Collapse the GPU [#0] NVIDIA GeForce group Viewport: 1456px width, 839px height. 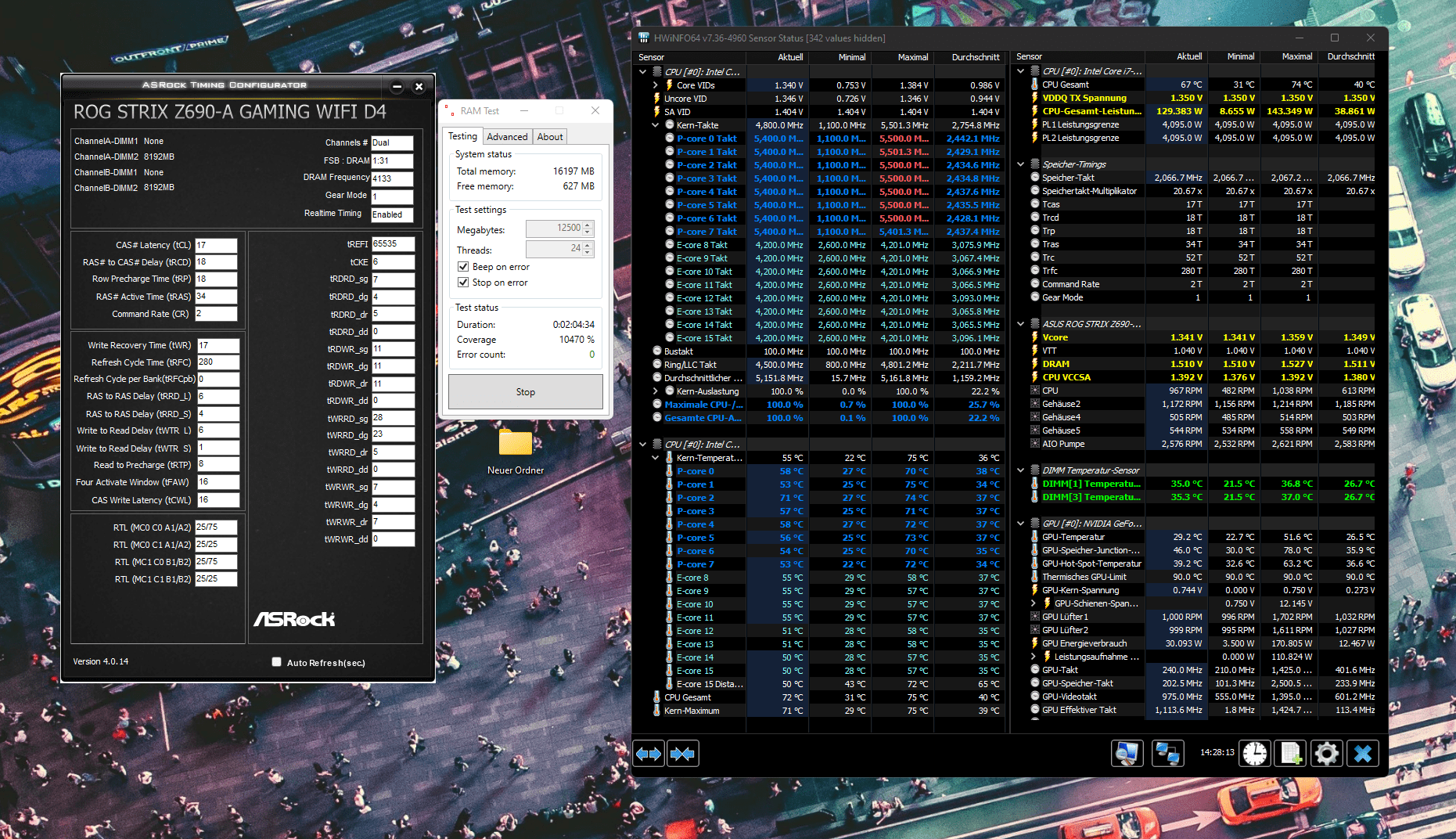[1021, 524]
